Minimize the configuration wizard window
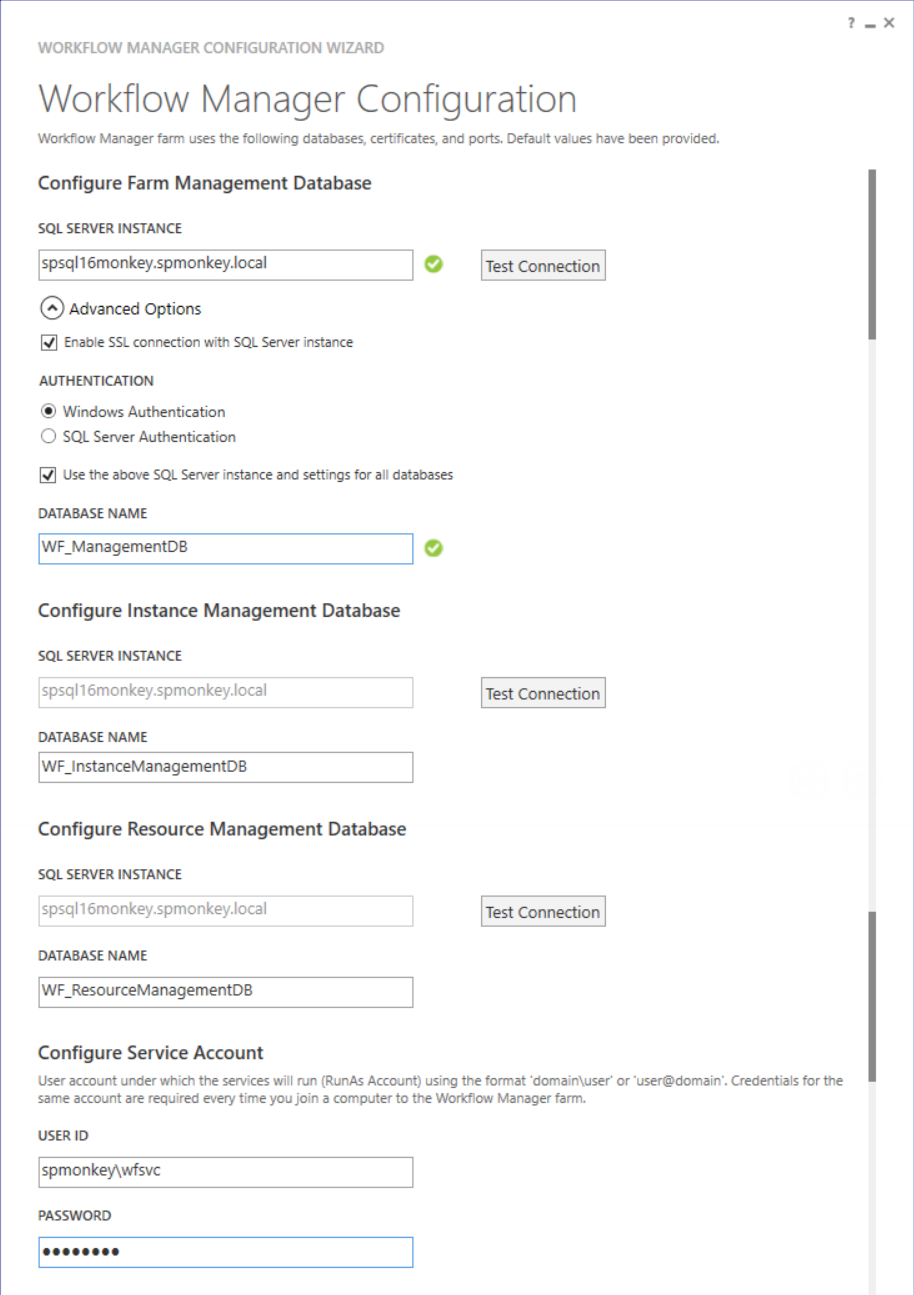 coord(870,24)
